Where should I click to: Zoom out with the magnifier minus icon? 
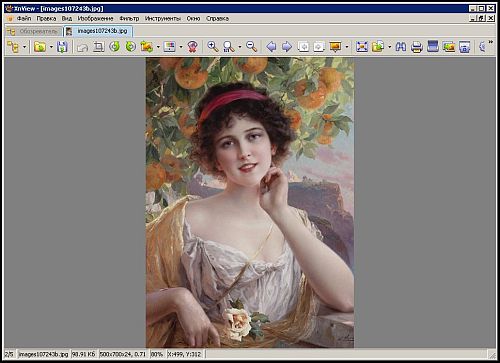click(x=251, y=47)
